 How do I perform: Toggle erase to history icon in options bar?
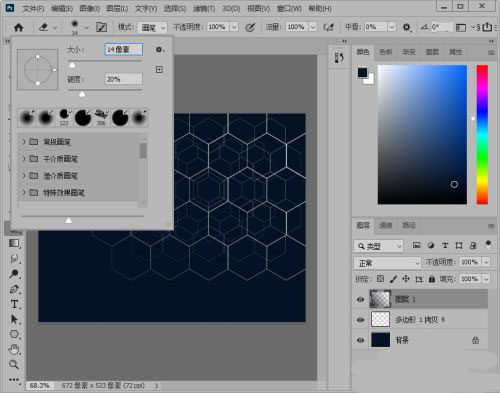tap(461, 28)
